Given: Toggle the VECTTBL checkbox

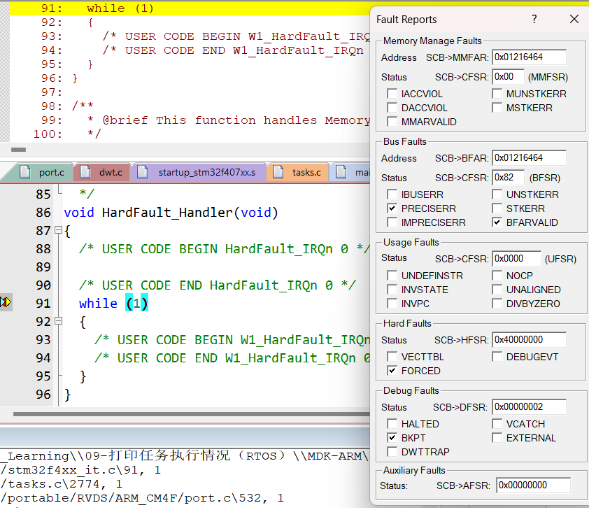Looking at the screenshot, I should click(392, 356).
